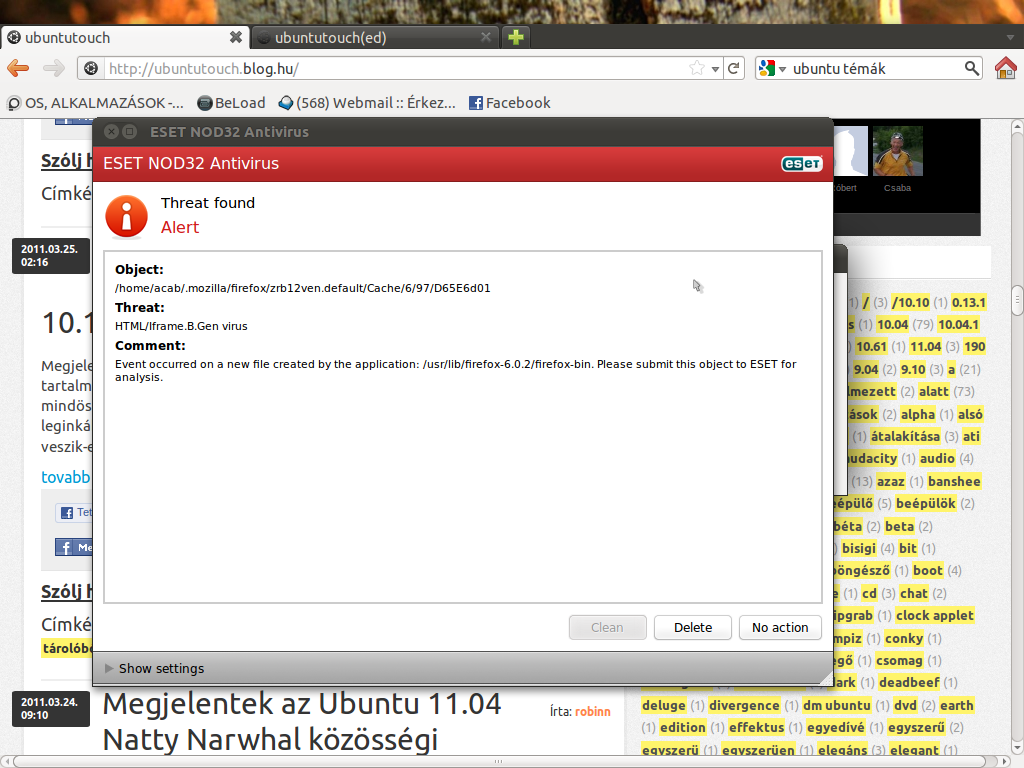The width and height of the screenshot is (1024, 768).
Task: Open the chat tag link
Action: tap(914, 593)
